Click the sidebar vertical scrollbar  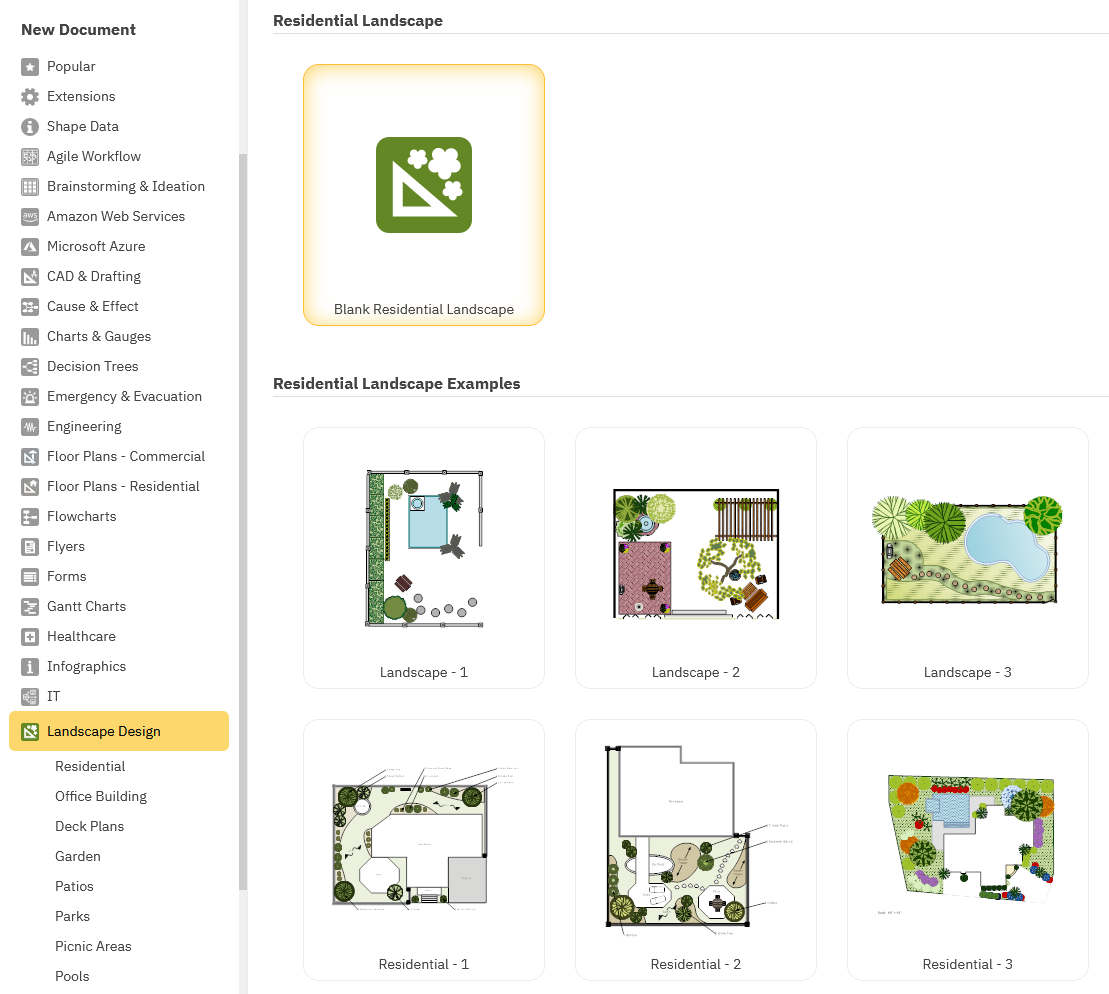pos(243,520)
